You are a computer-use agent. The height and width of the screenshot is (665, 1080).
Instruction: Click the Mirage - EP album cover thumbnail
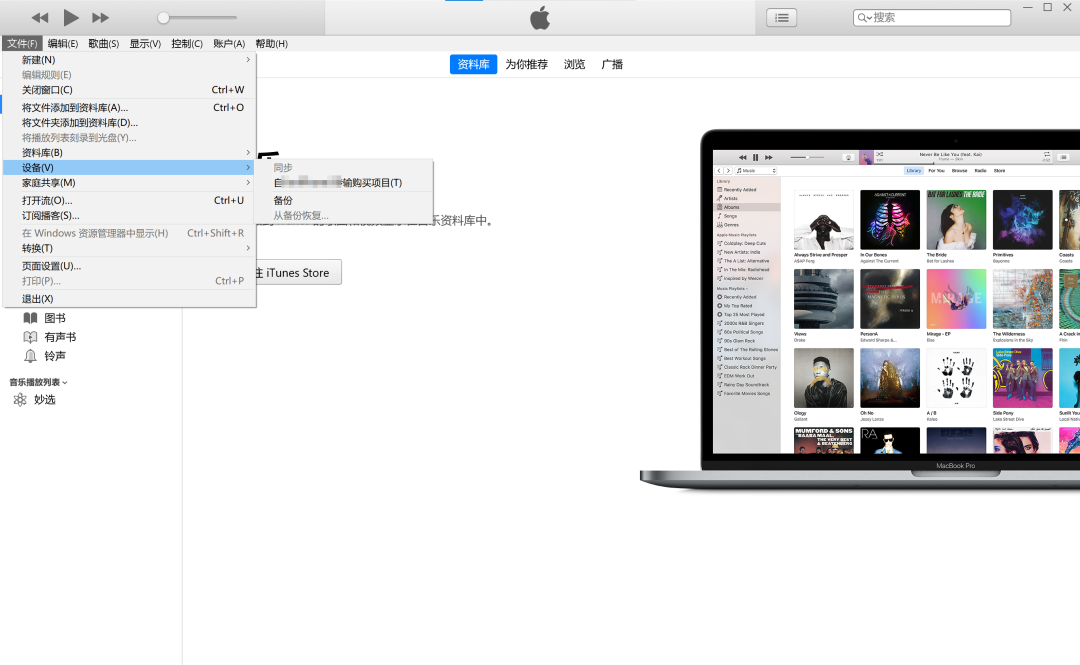coord(956,299)
